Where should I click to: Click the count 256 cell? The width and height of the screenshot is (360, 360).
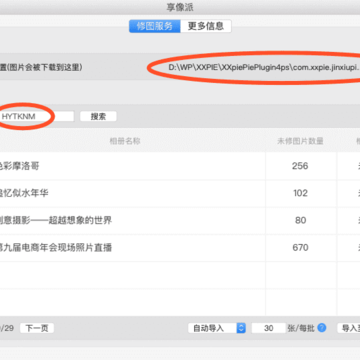point(300,166)
